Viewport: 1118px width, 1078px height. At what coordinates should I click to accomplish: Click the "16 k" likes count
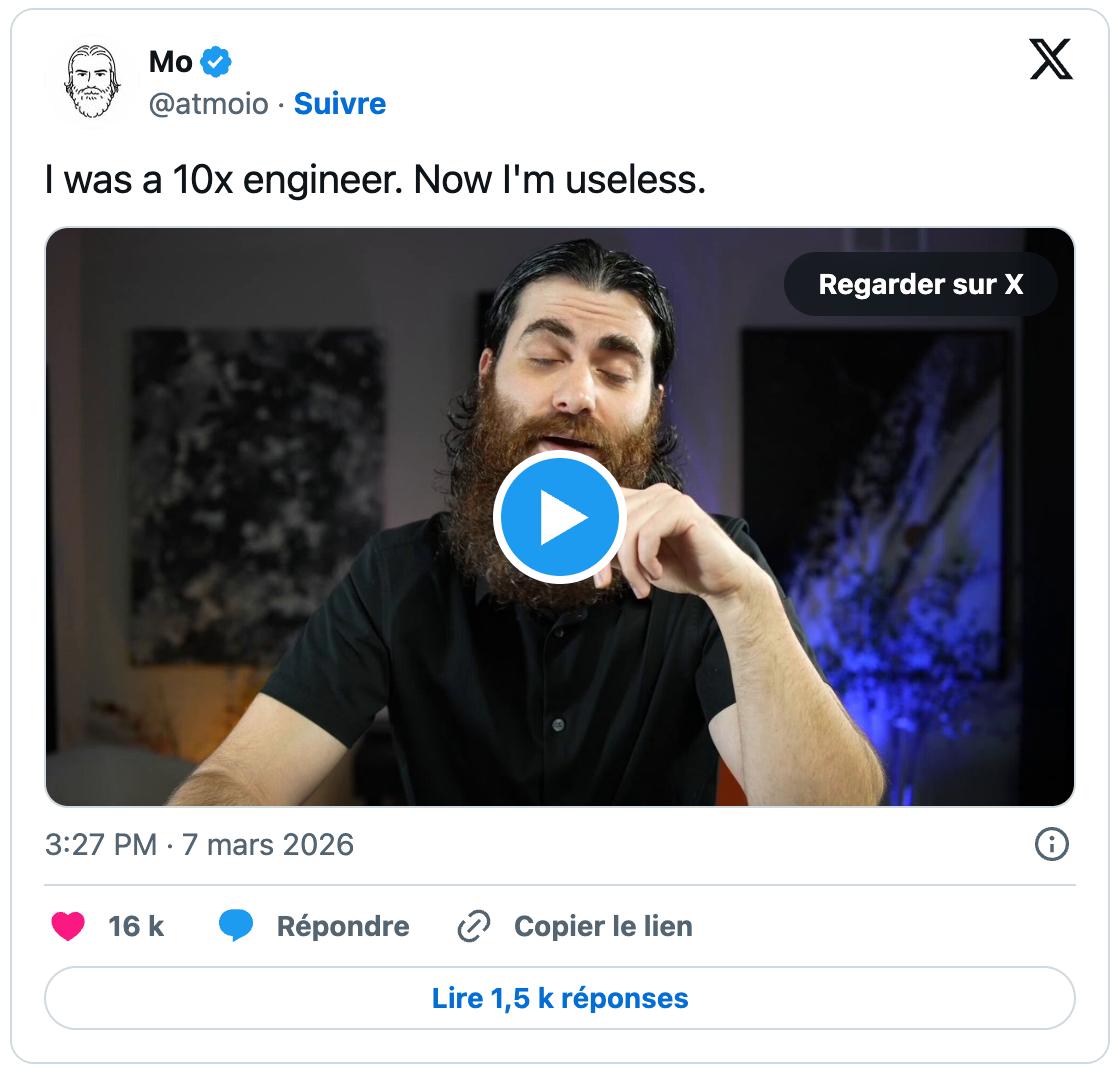point(136,927)
